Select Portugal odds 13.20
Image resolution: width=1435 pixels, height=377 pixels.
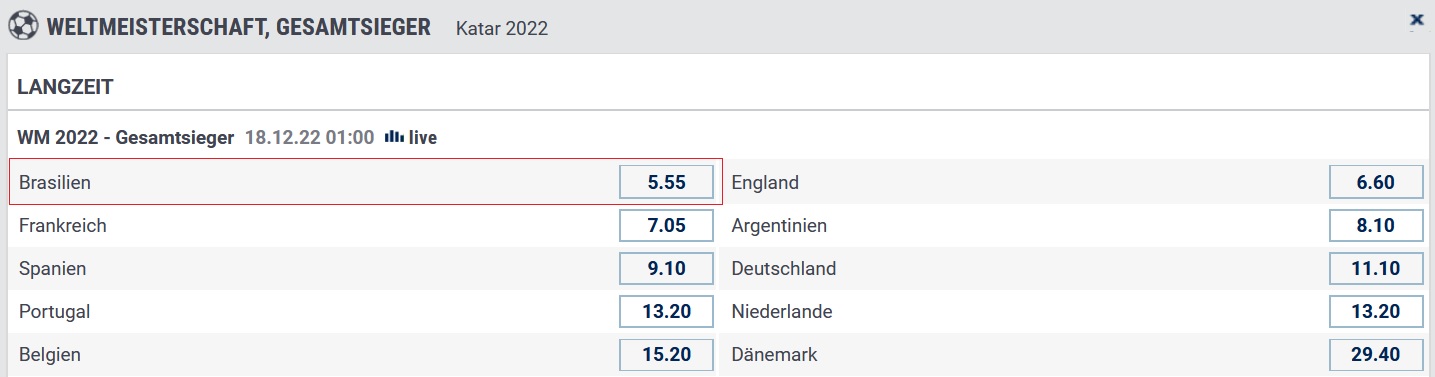tap(666, 312)
